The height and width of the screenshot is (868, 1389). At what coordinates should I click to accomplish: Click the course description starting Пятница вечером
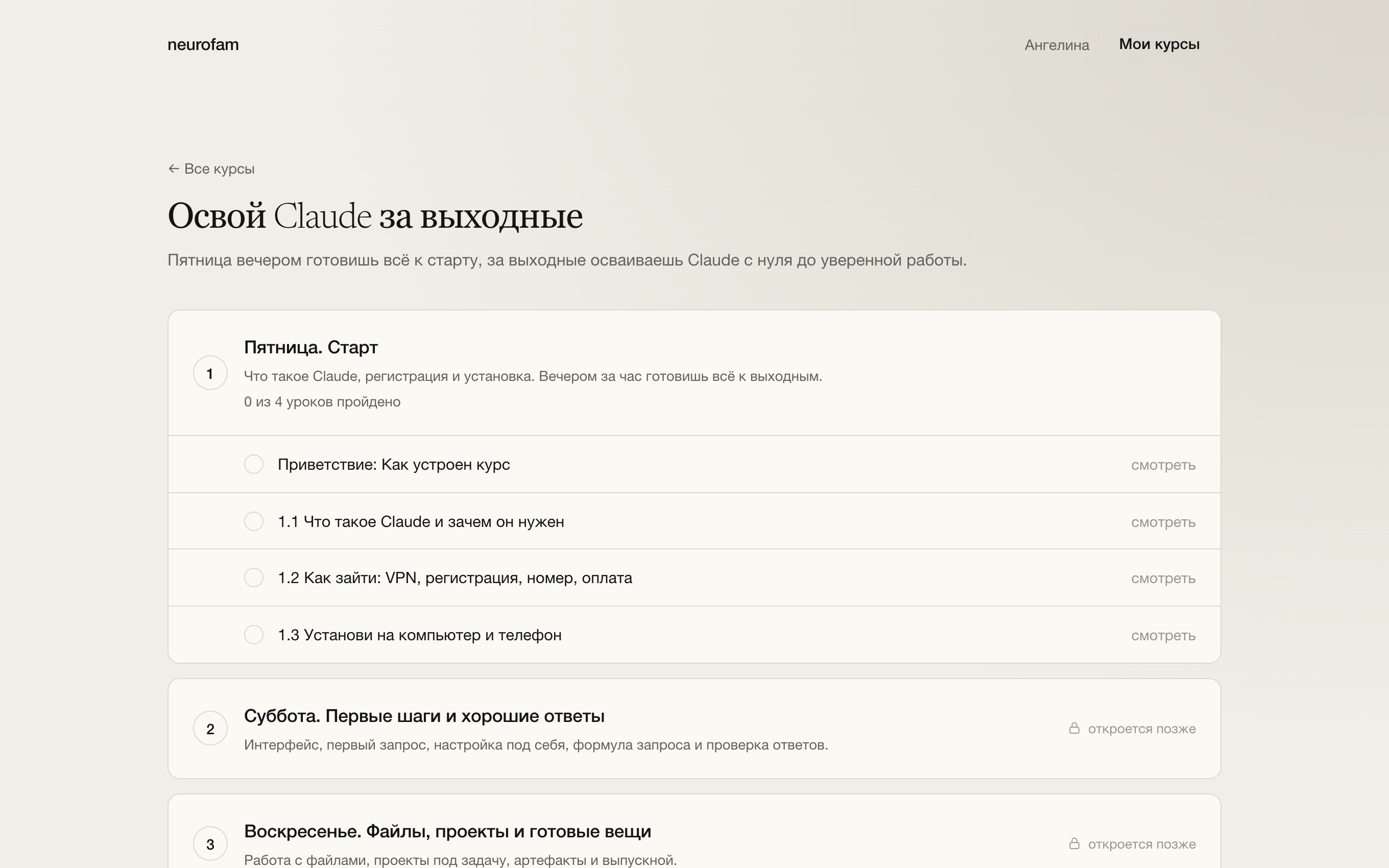[x=567, y=260]
